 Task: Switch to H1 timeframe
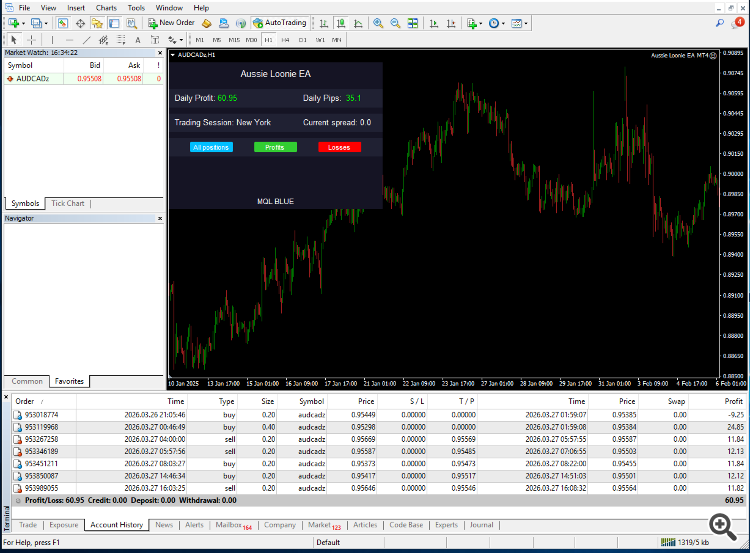point(268,40)
